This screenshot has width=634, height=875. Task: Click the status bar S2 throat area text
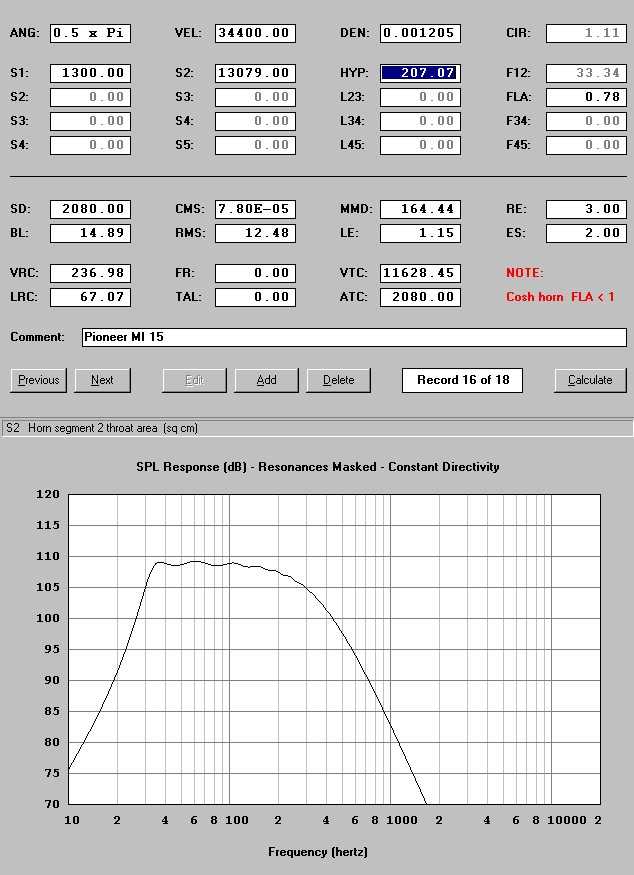(102, 428)
